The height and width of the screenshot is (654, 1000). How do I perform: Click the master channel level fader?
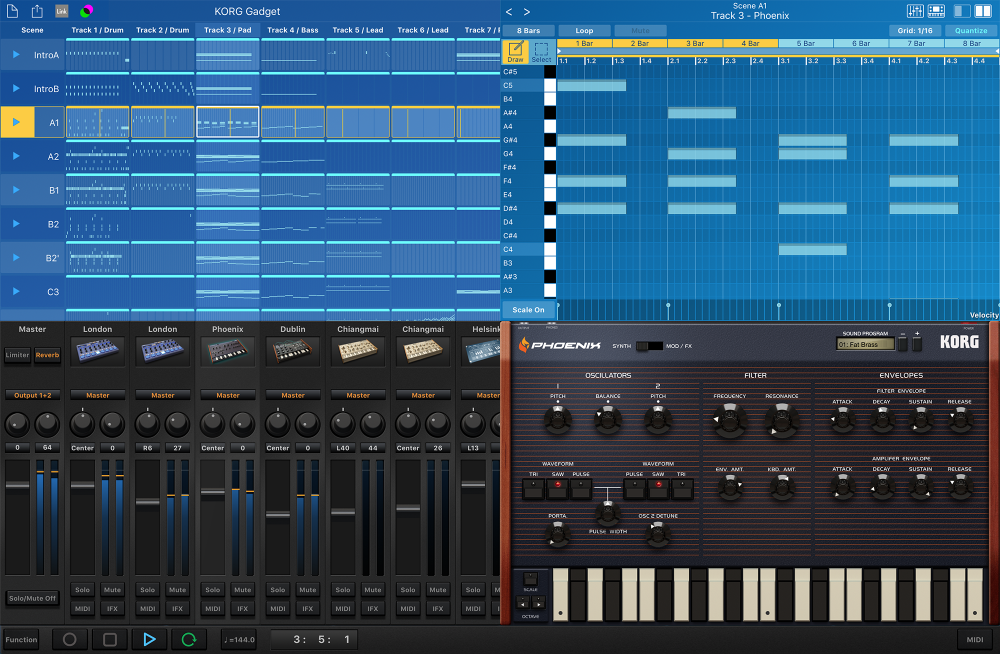[x=17, y=485]
